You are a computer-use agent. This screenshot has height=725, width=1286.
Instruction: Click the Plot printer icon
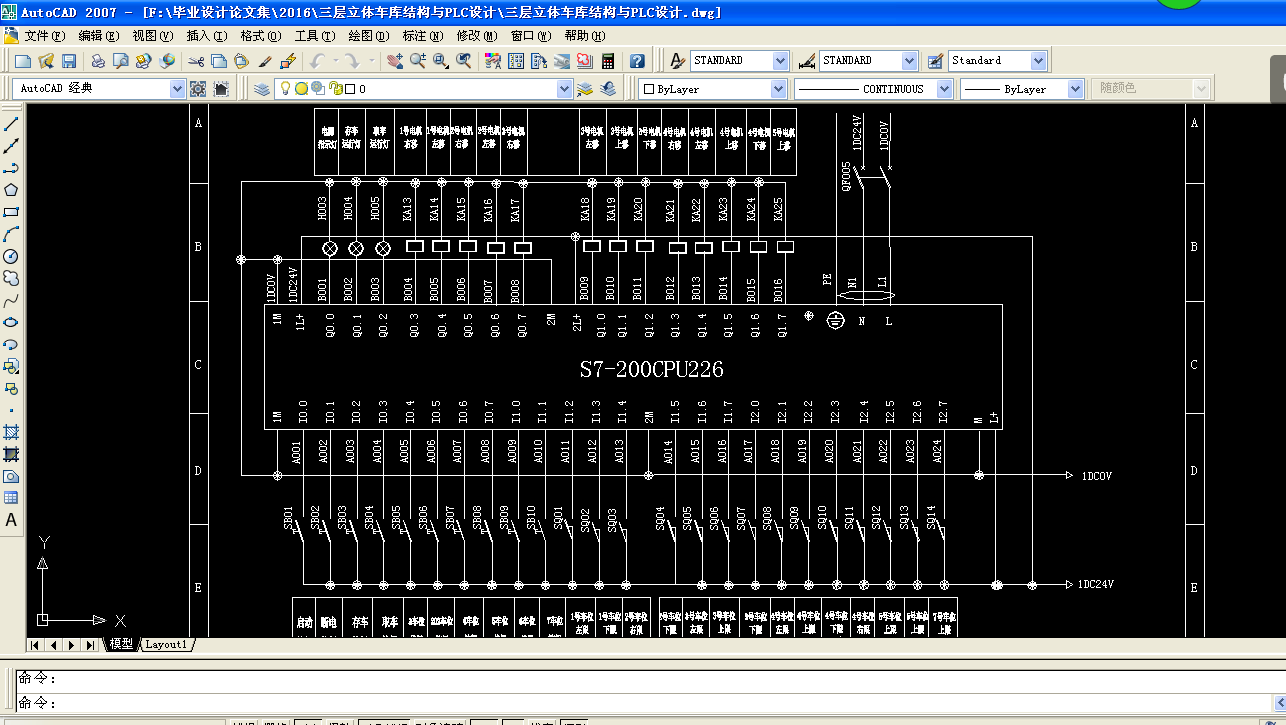pyautogui.click(x=98, y=61)
